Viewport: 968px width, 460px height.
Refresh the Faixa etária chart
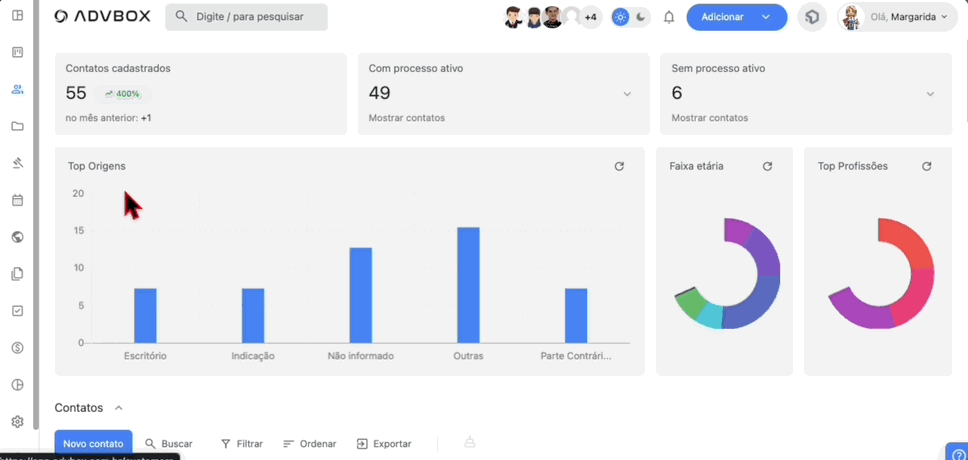(767, 166)
